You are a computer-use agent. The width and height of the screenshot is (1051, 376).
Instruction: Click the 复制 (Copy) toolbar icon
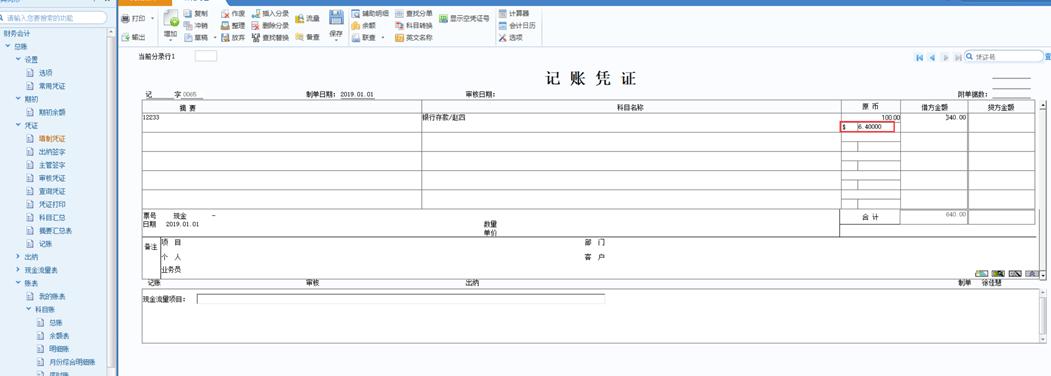188,13
